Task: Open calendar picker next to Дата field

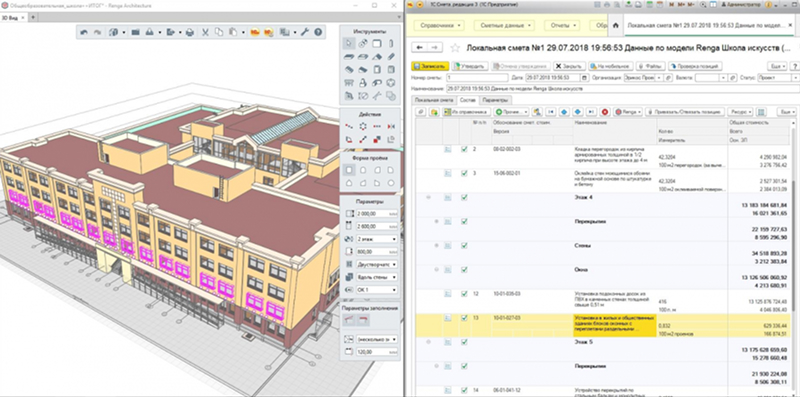Action: [585, 78]
